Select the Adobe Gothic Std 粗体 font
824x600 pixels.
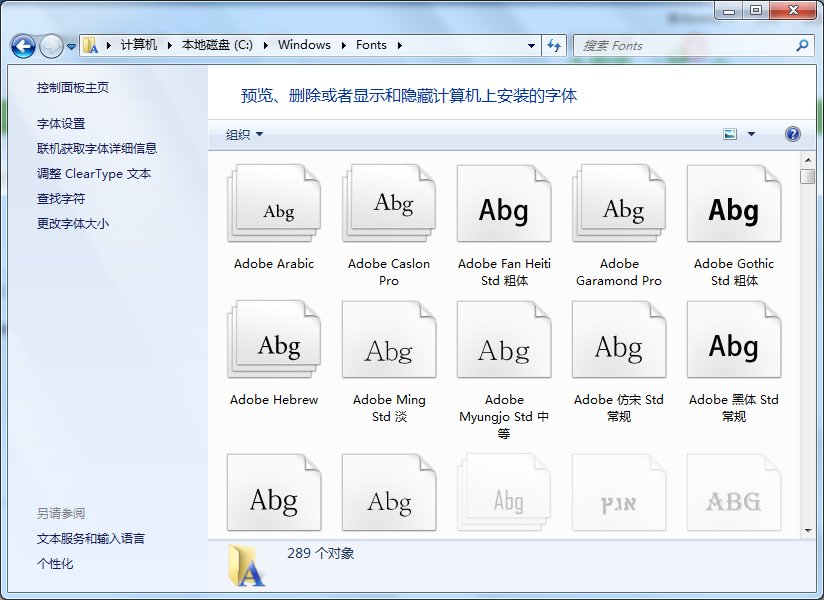click(x=733, y=203)
